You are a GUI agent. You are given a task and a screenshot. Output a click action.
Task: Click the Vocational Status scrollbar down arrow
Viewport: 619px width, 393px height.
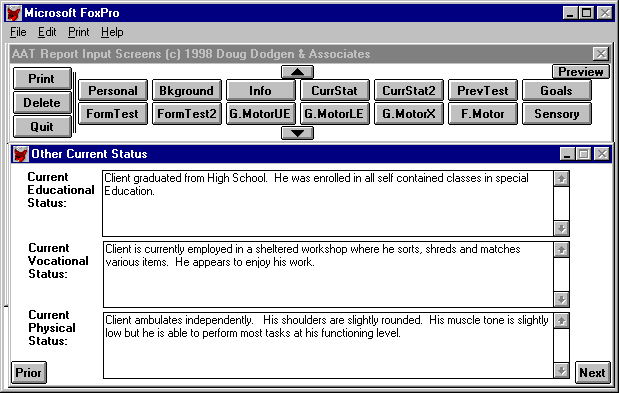[561, 299]
